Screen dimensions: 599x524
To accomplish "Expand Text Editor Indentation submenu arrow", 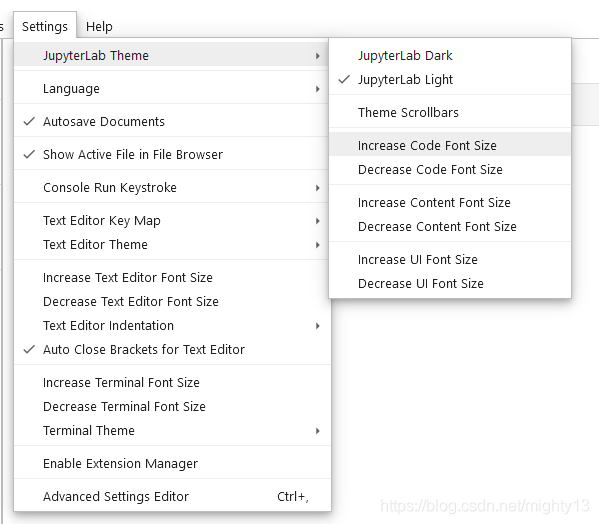I will coord(317,326).
